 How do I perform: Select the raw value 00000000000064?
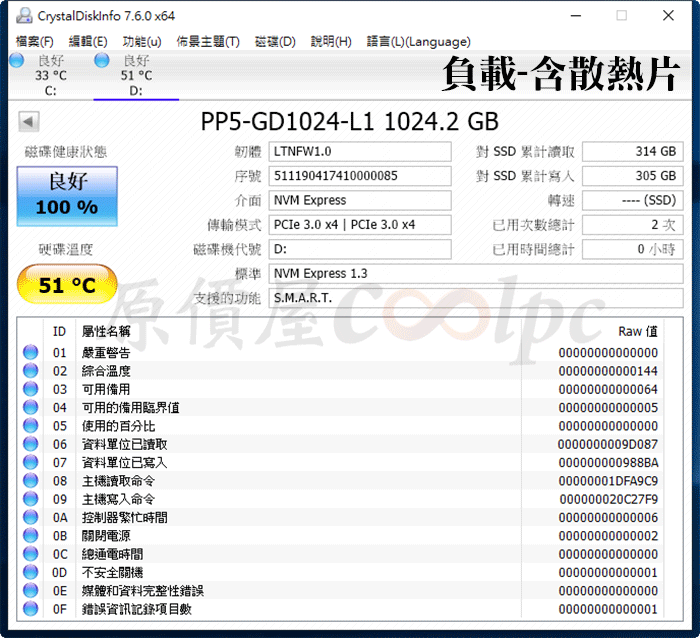(608, 389)
